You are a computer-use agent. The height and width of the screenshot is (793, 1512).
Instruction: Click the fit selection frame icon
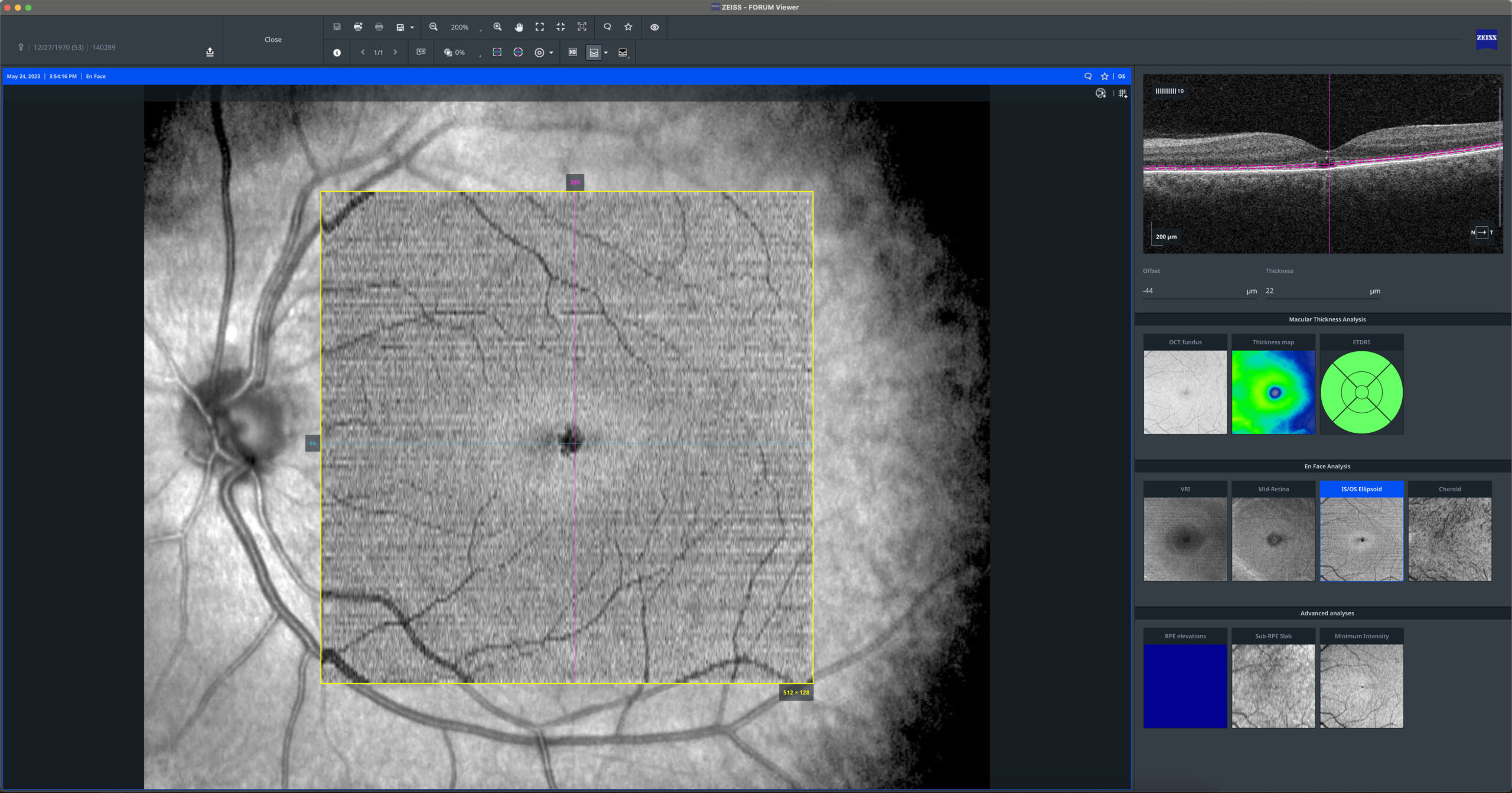pyautogui.click(x=582, y=27)
